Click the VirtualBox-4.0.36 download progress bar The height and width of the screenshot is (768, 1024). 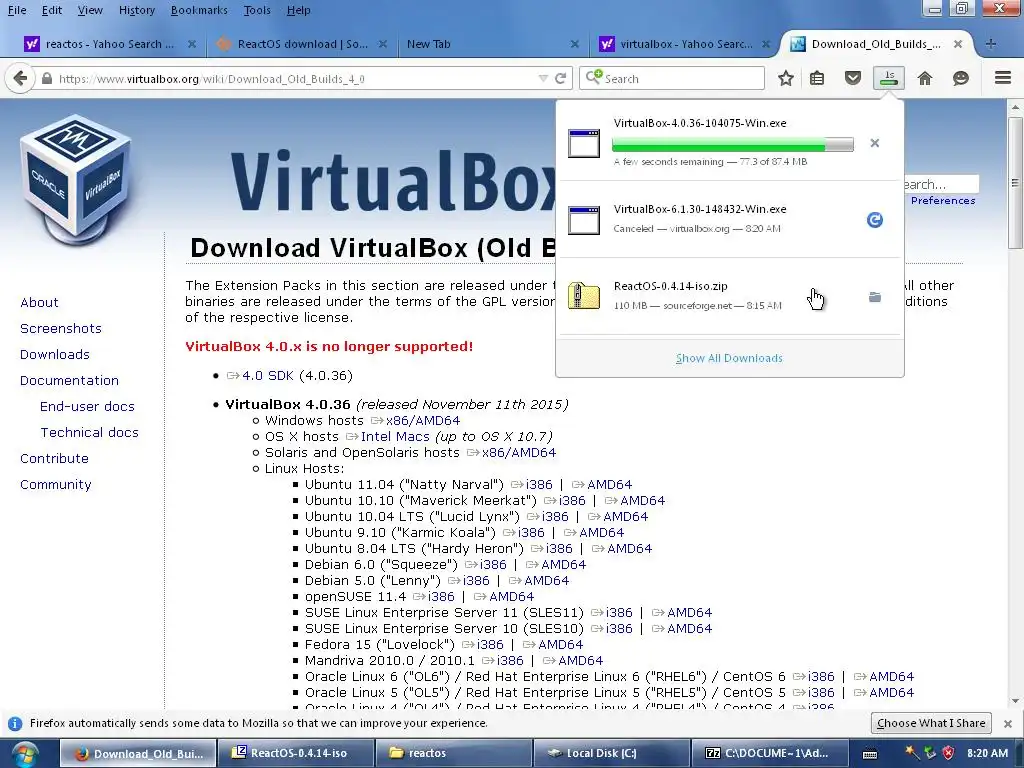[x=733, y=144]
